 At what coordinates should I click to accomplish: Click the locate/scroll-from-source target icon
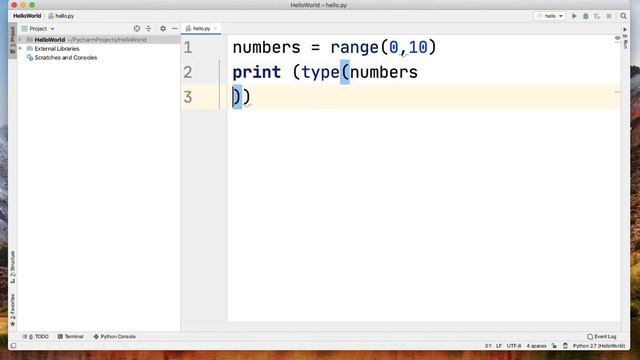[137, 29]
